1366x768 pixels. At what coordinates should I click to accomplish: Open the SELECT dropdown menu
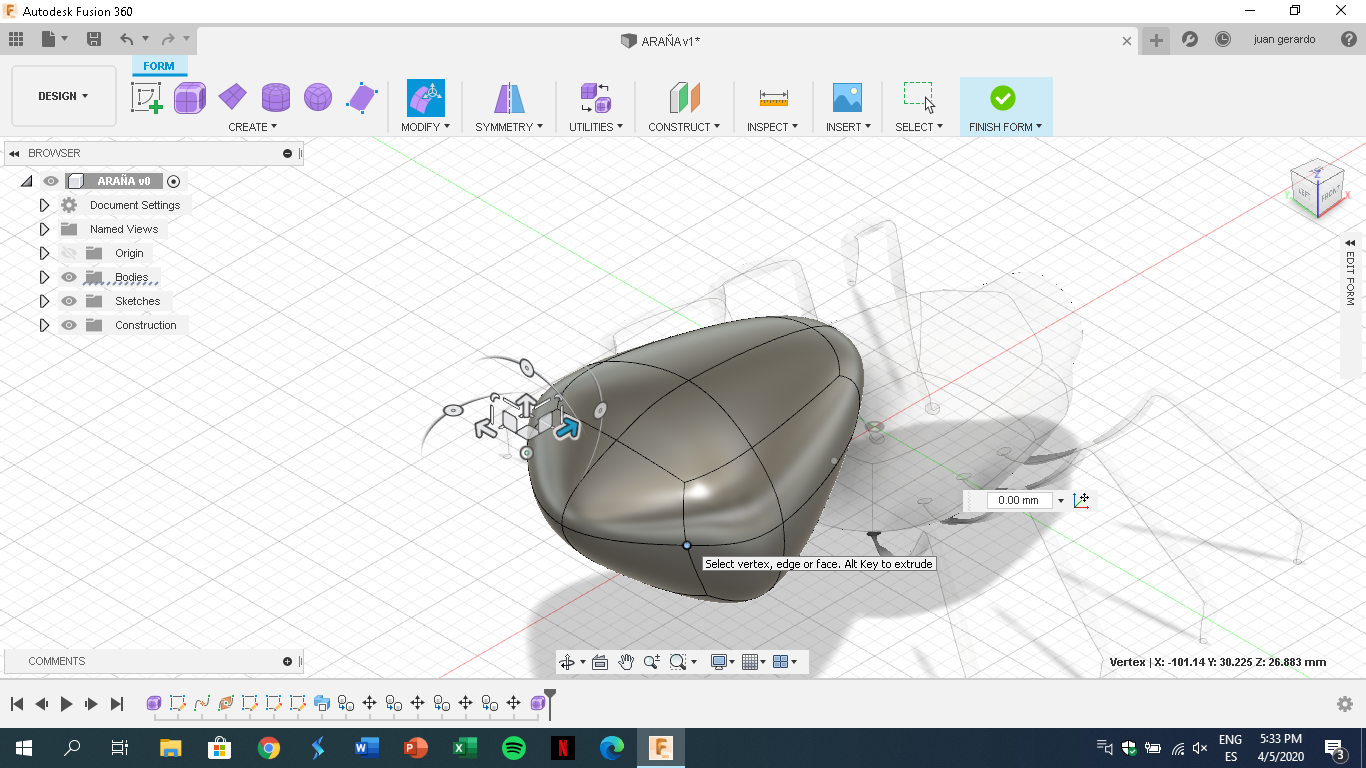coord(919,127)
